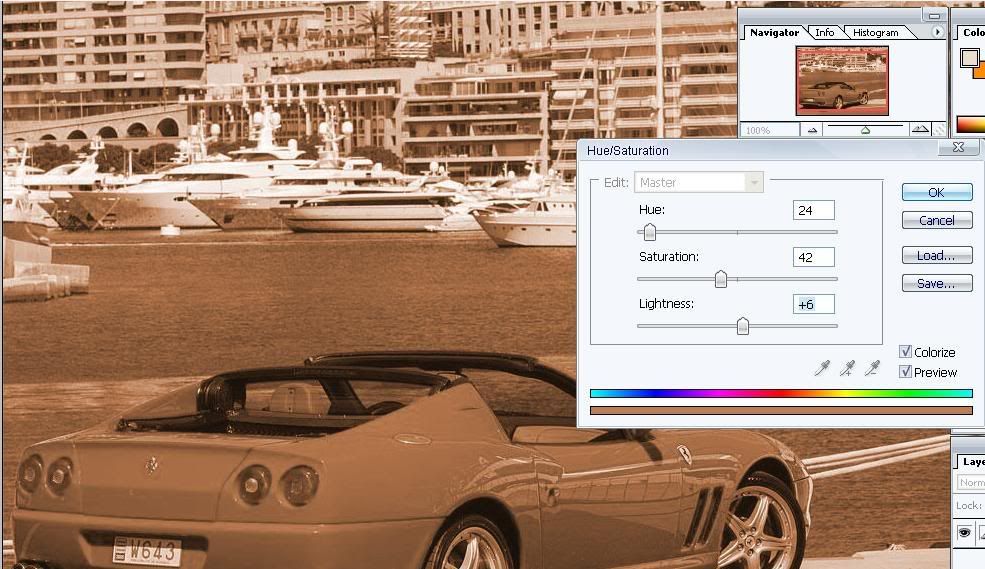Select the eyedropper tool in Hue/Saturation
985x569 pixels.
click(822, 368)
